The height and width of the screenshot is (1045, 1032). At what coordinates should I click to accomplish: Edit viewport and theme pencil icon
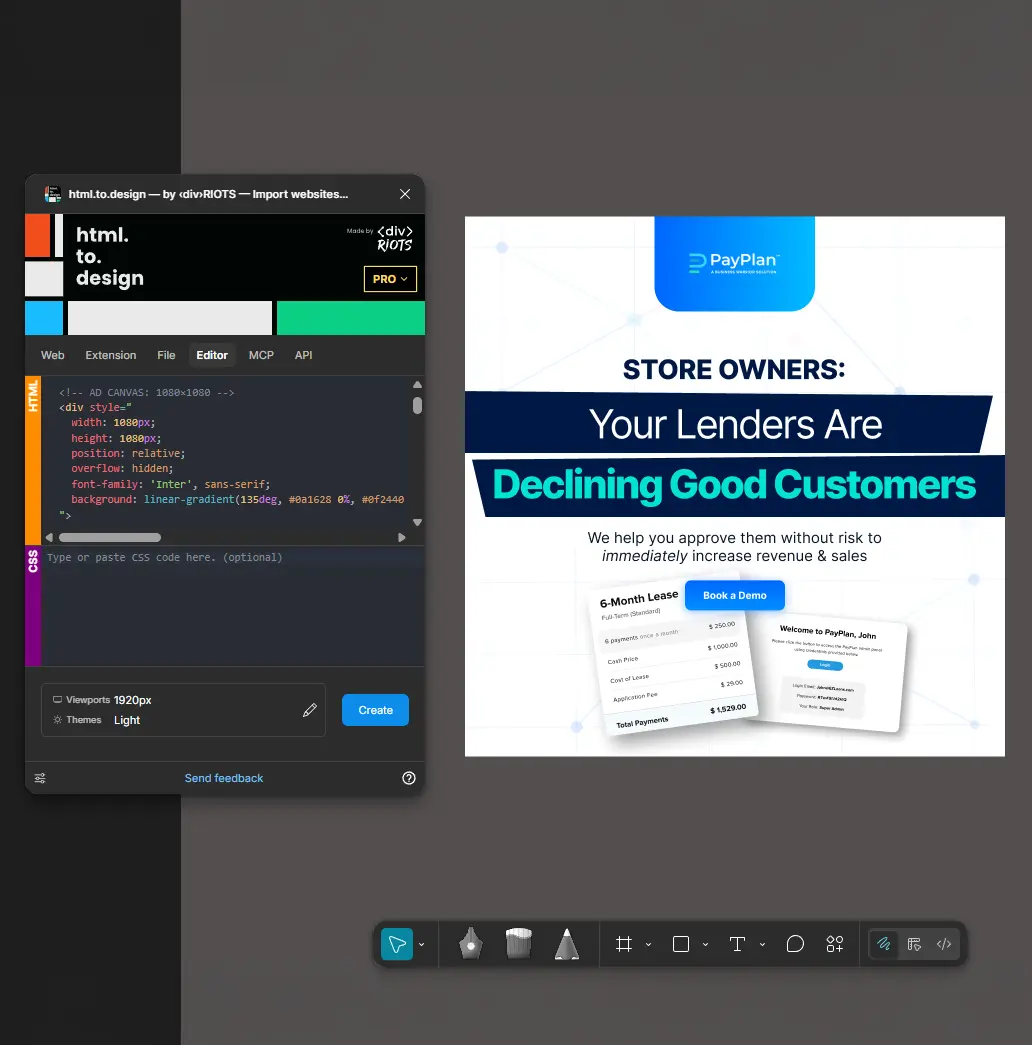coord(309,710)
